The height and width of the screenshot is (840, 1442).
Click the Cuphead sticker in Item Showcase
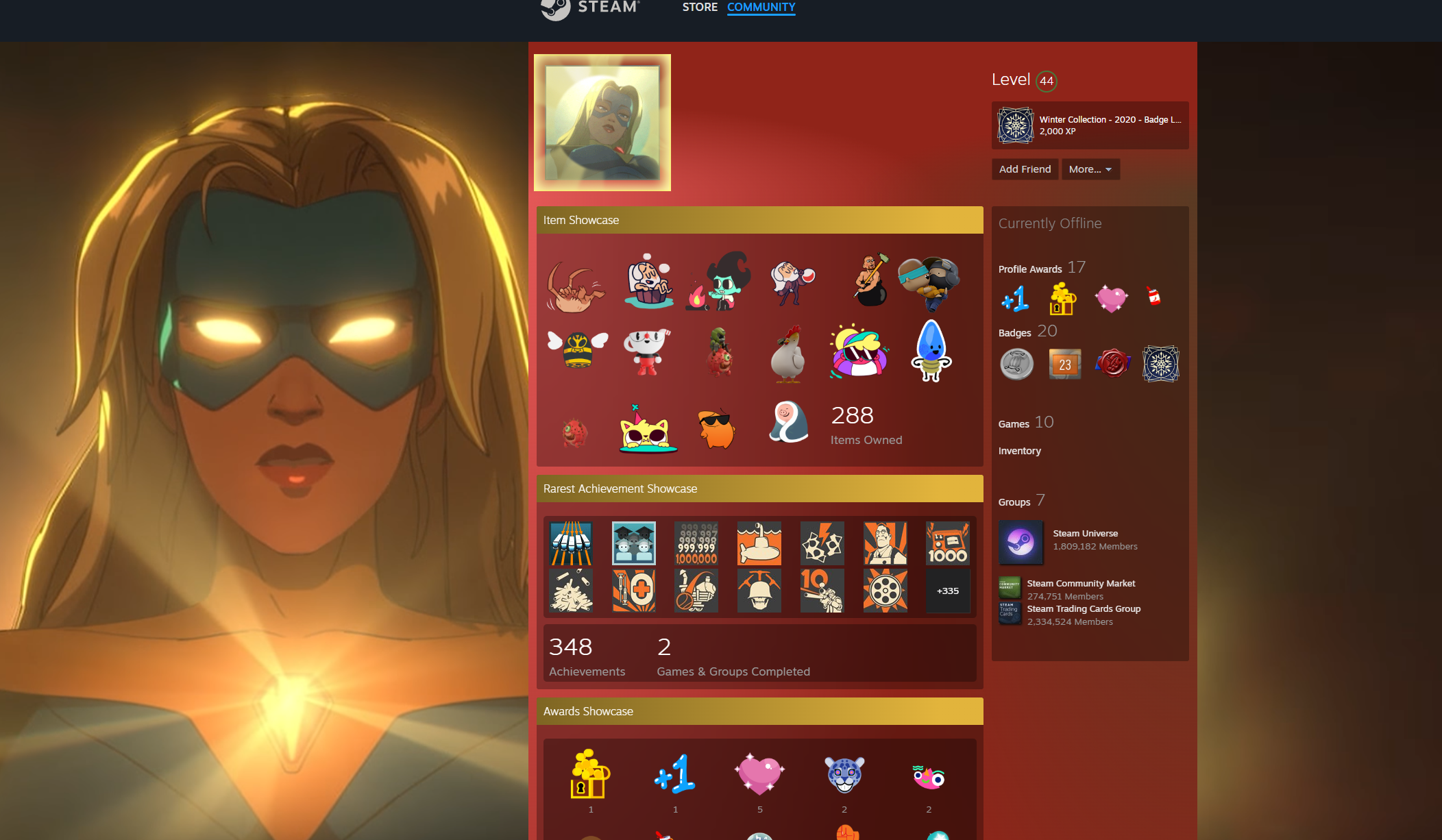[x=646, y=352]
